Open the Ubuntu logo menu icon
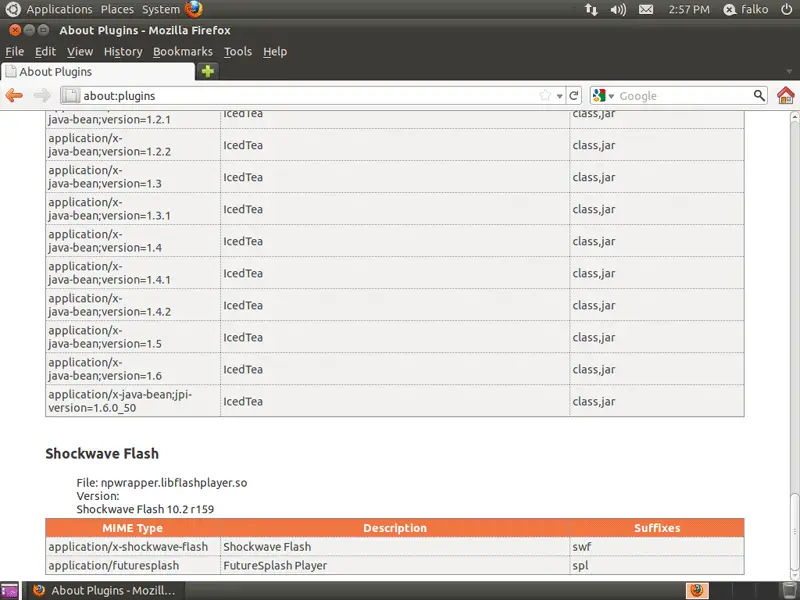 (x=13, y=9)
